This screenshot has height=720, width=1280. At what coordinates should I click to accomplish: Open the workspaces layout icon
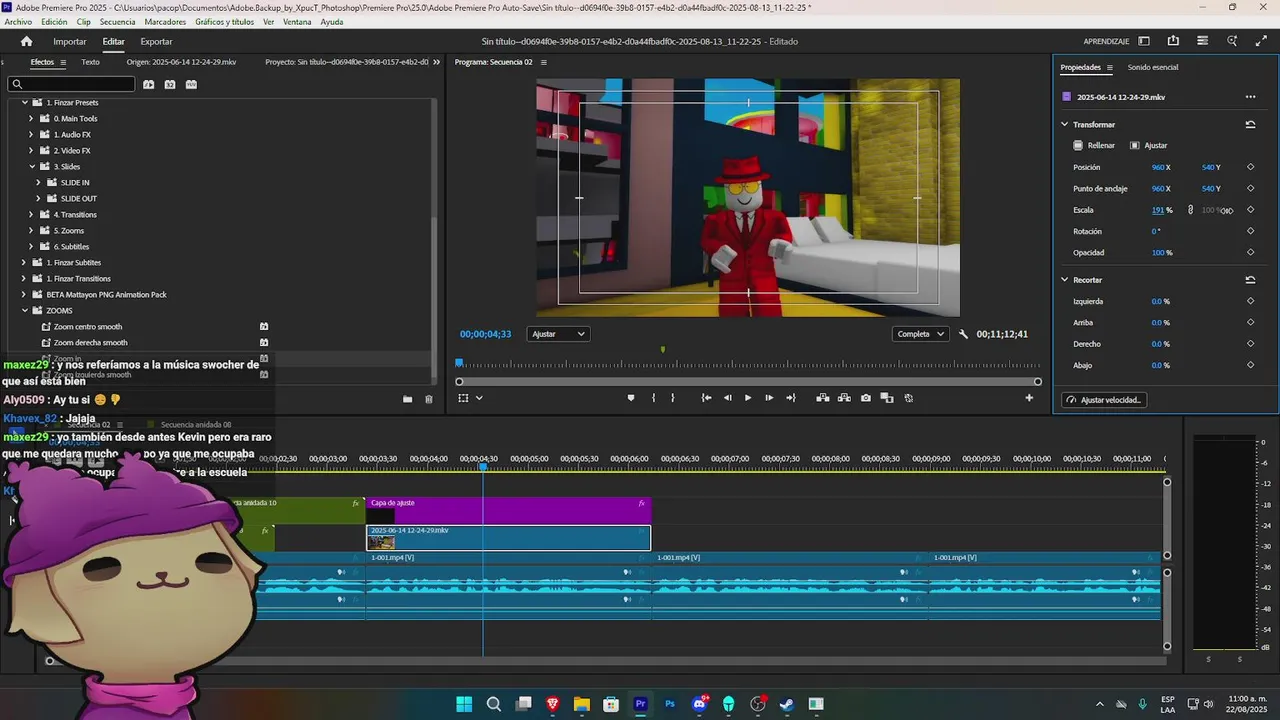1144,41
